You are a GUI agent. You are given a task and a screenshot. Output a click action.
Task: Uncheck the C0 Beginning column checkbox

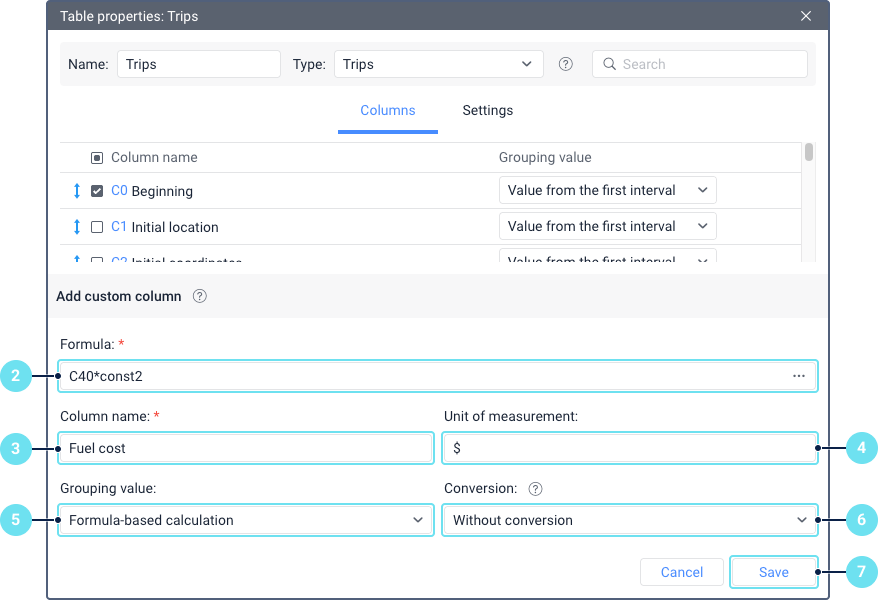coord(97,191)
